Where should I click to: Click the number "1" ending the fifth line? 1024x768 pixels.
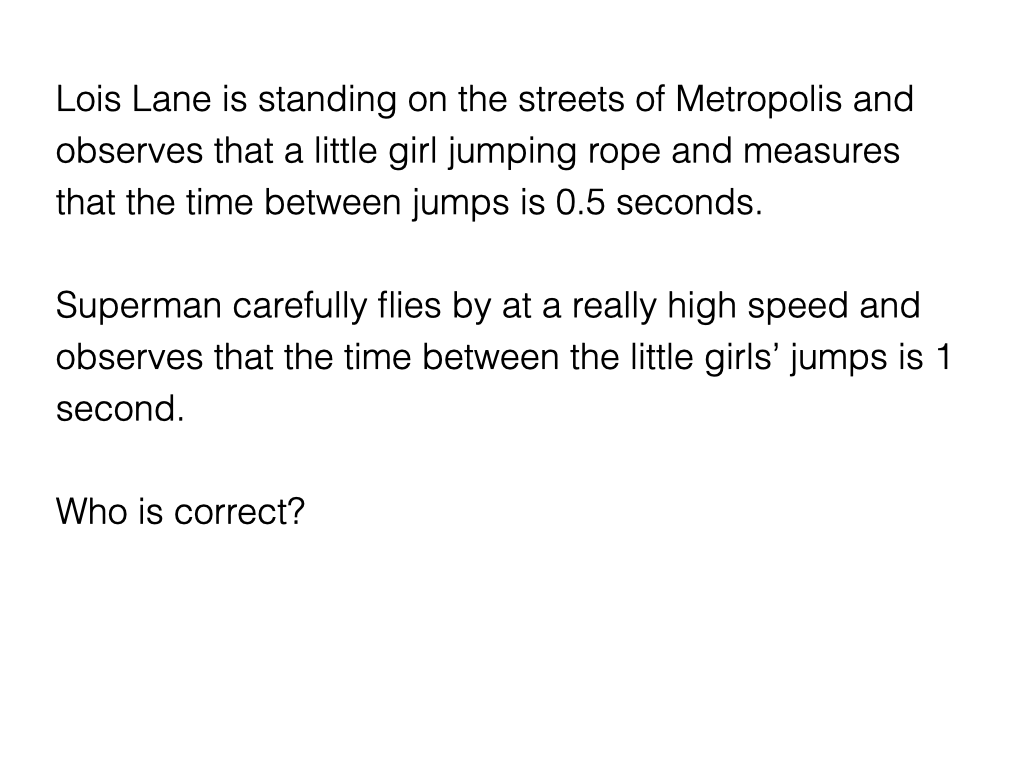click(x=939, y=358)
